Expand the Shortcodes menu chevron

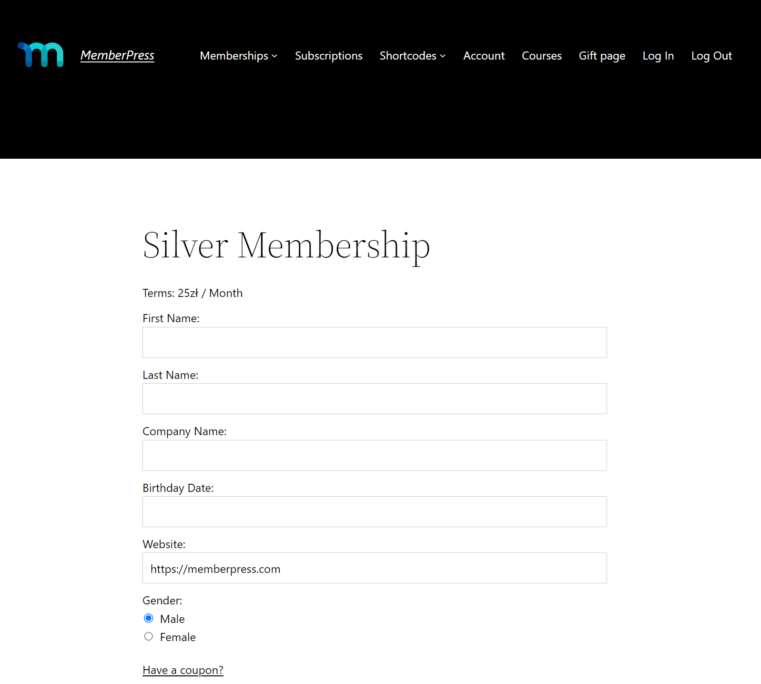click(x=443, y=56)
